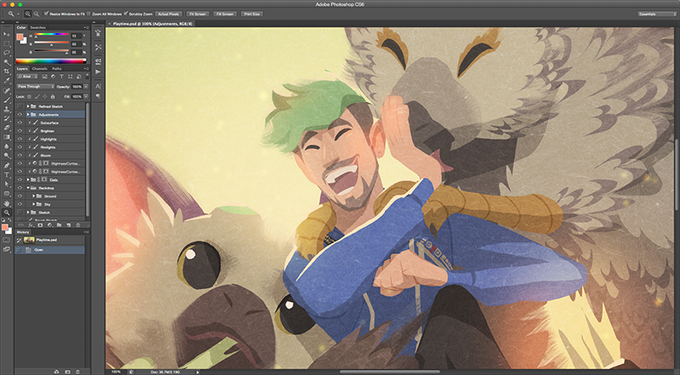
Task: Toggle Resize Windows to Fit checkbox
Action: pyautogui.click(x=46, y=14)
